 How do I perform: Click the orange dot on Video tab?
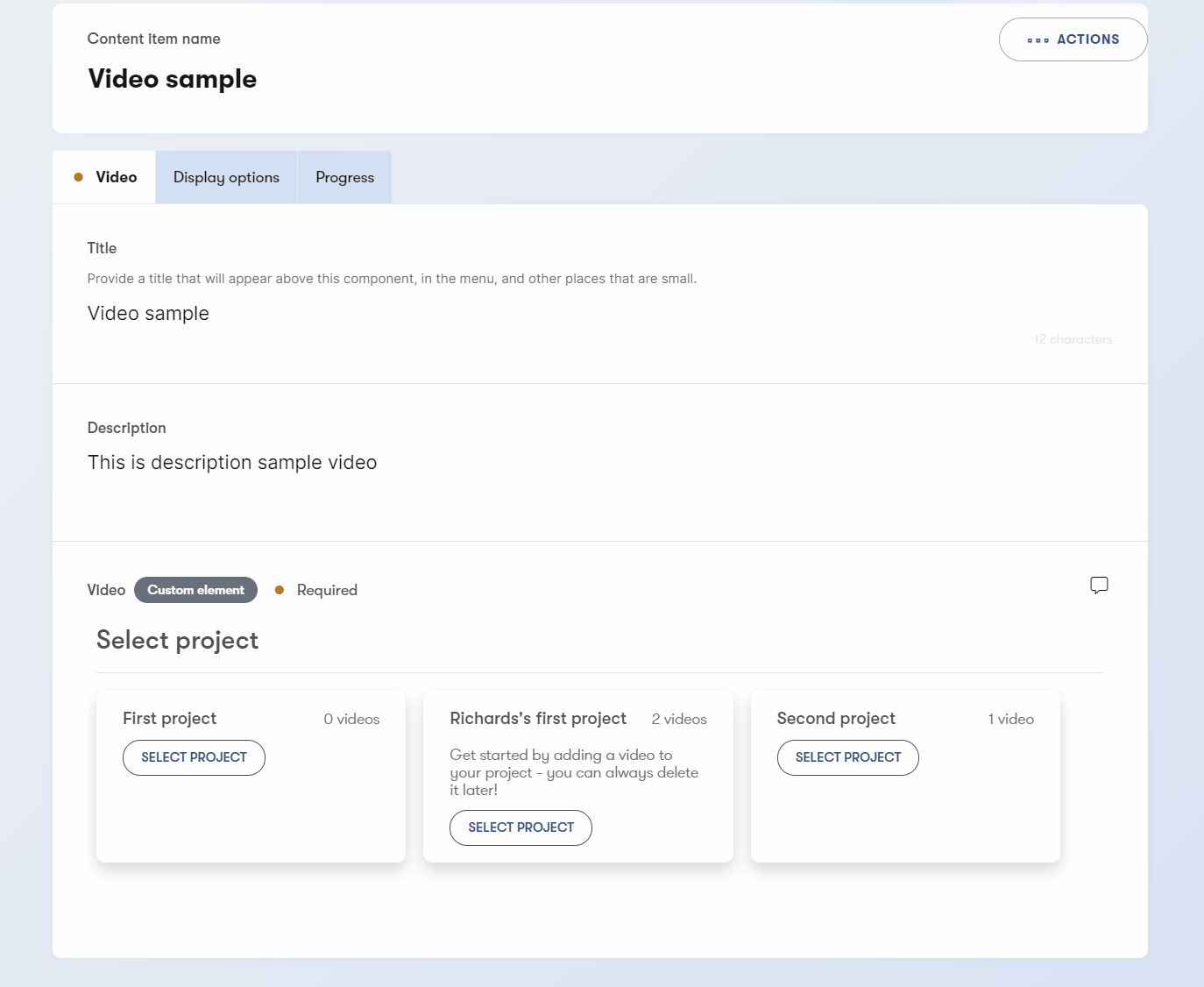(79, 177)
